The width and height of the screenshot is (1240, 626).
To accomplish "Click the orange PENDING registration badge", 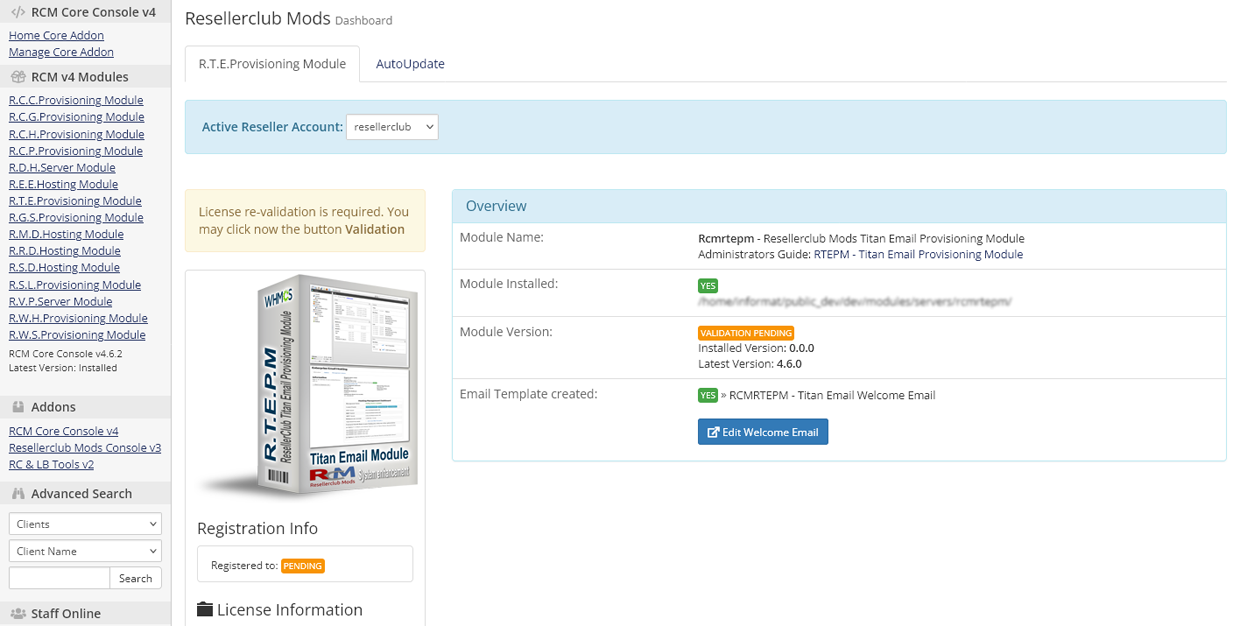I will tap(303, 566).
